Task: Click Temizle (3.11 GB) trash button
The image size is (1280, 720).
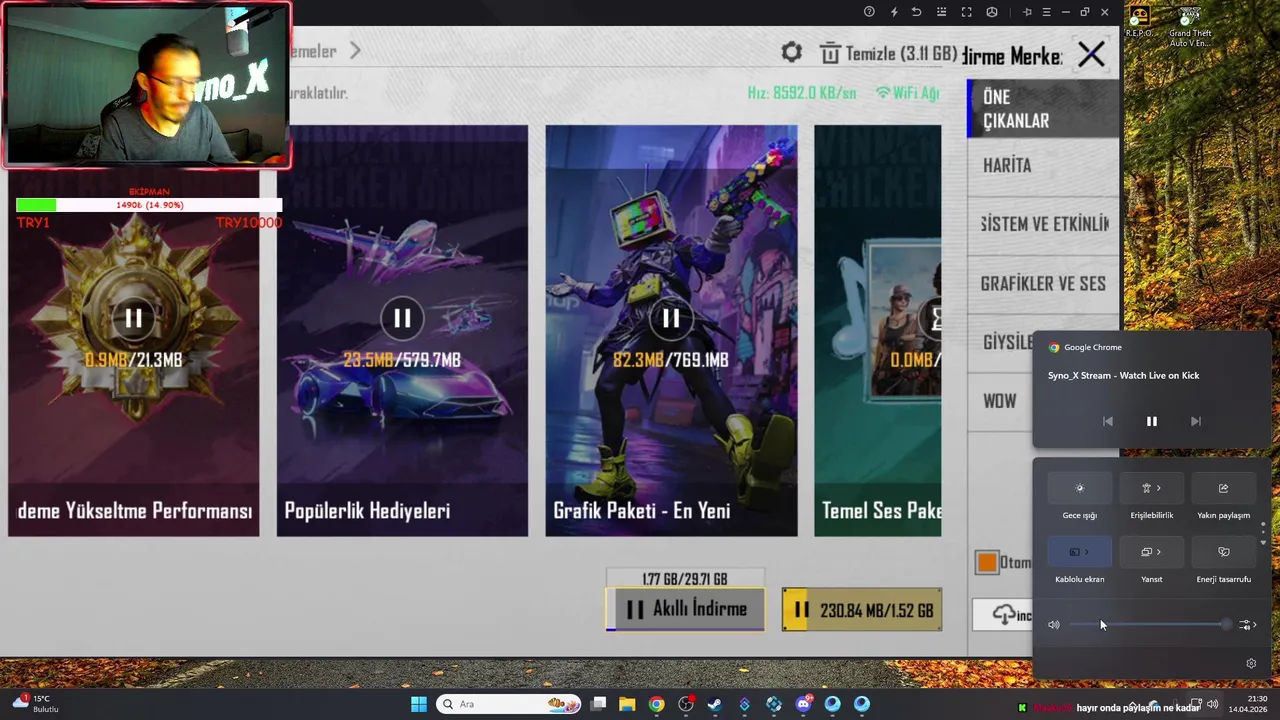Action: pos(888,53)
